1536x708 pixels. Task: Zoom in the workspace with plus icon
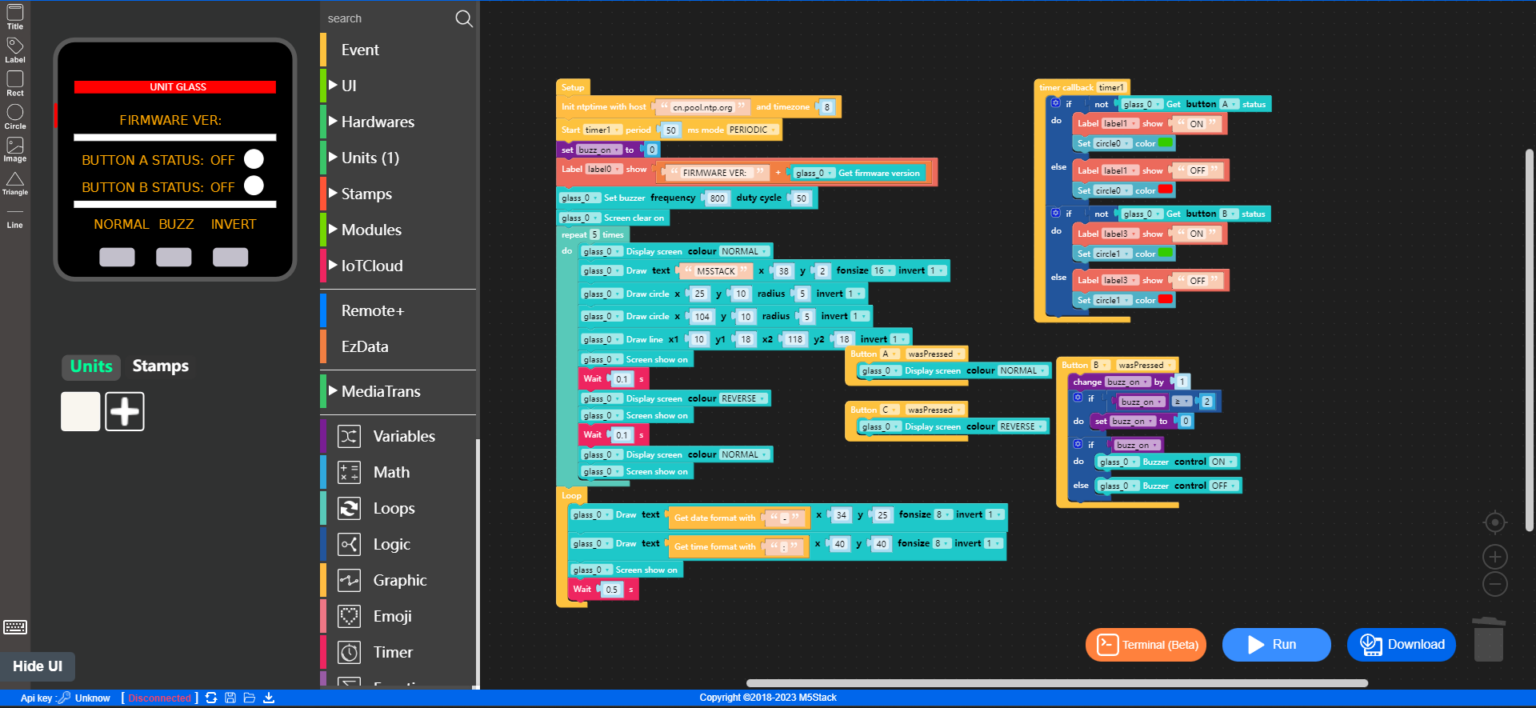point(1494,557)
